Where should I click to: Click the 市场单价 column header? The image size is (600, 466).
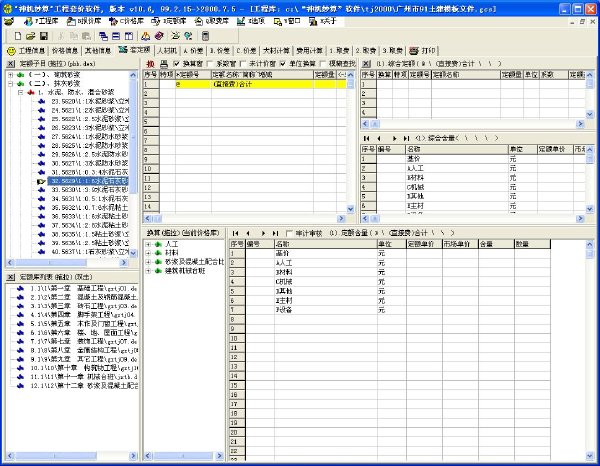point(460,244)
